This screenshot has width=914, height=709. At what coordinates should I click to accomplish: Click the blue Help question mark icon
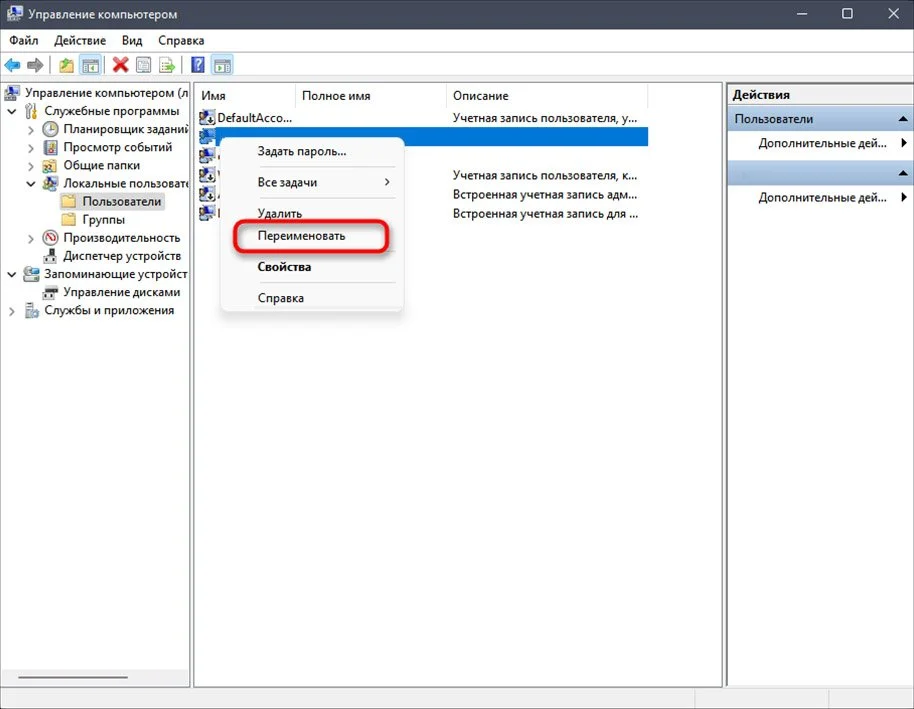click(198, 65)
